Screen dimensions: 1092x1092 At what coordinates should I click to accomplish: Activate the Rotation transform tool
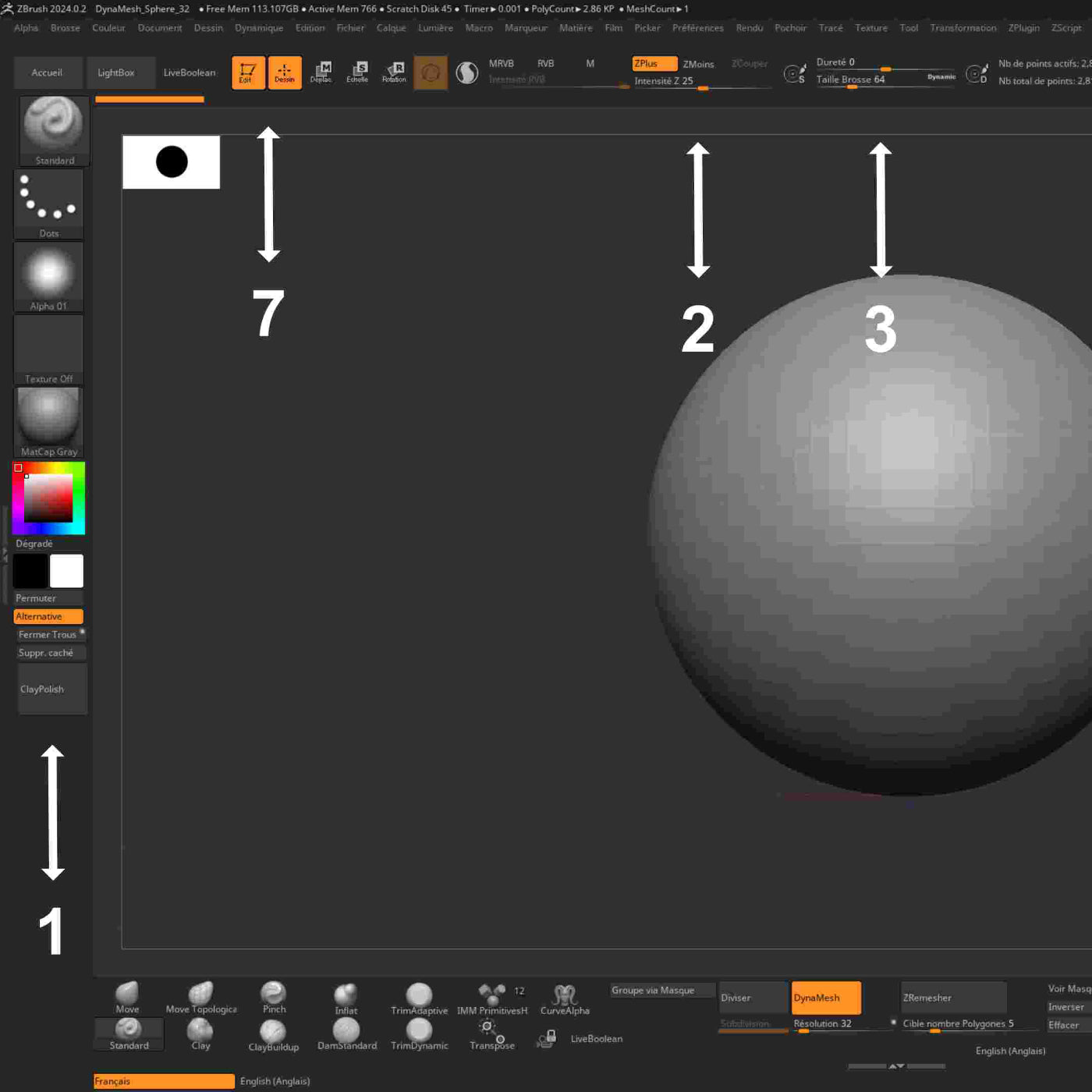394,72
